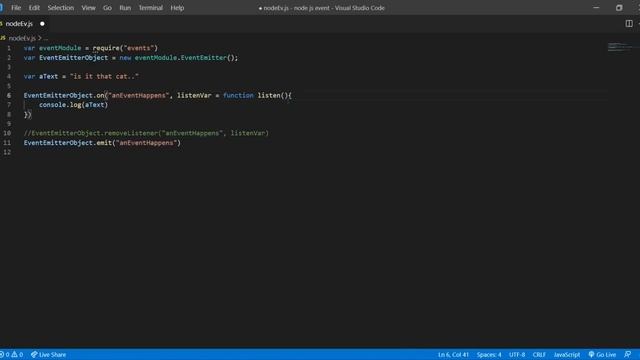Click the listen function name on line 6

pos(269,96)
